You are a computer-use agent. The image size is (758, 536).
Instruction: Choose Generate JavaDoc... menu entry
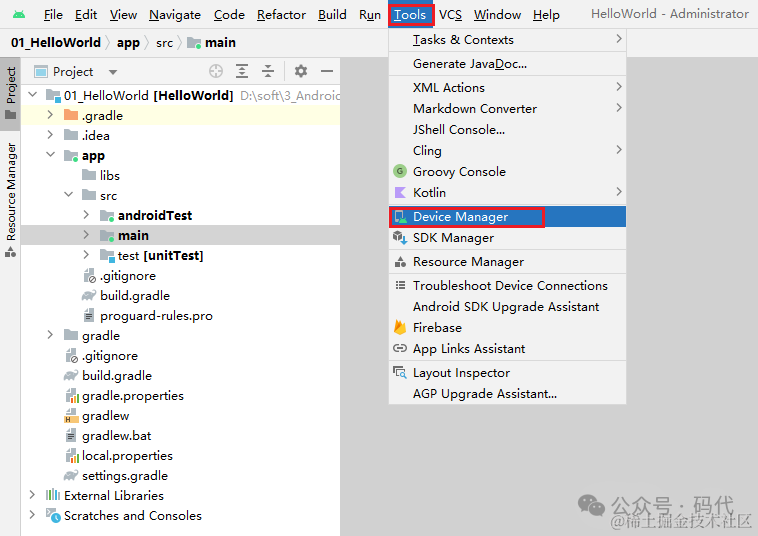pyautogui.click(x=507, y=64)
